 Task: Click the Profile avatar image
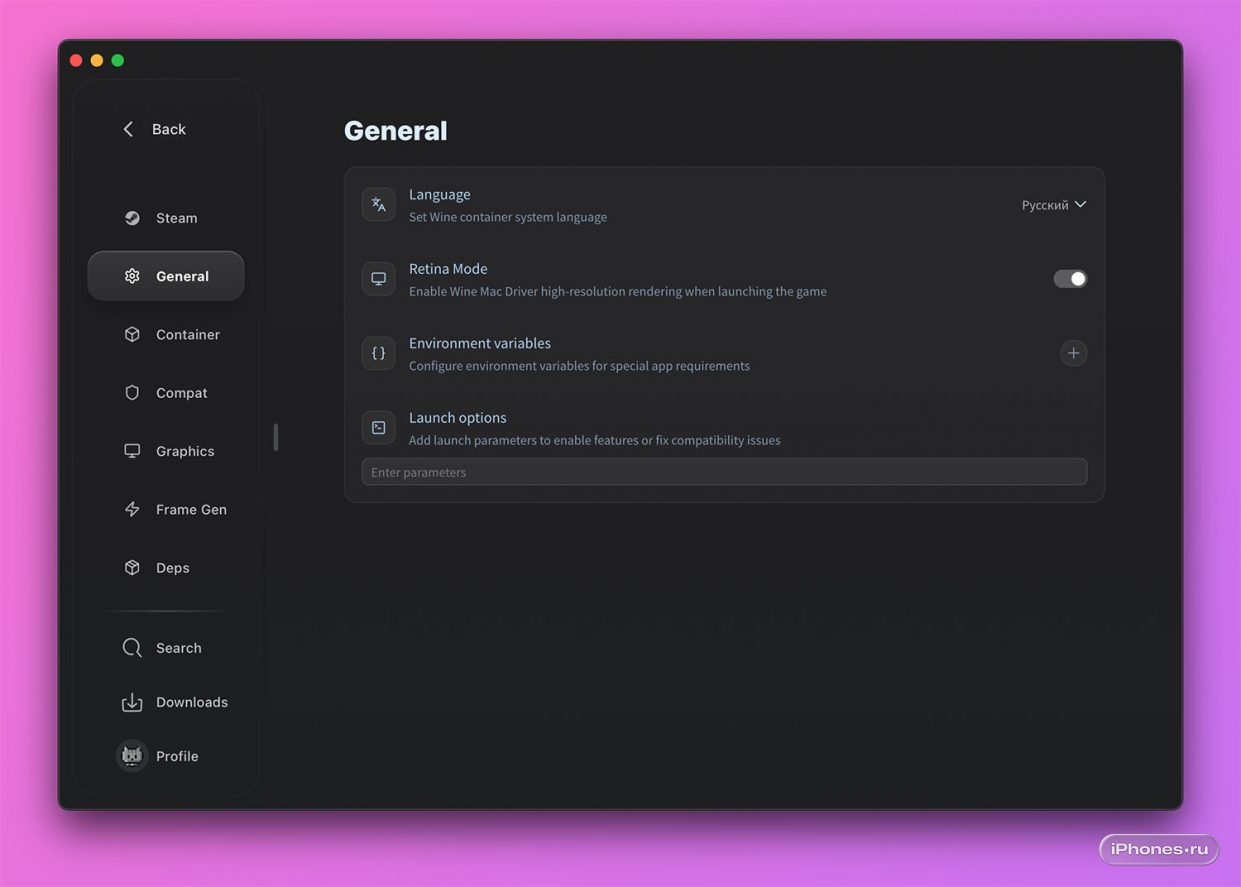[132, 756]
